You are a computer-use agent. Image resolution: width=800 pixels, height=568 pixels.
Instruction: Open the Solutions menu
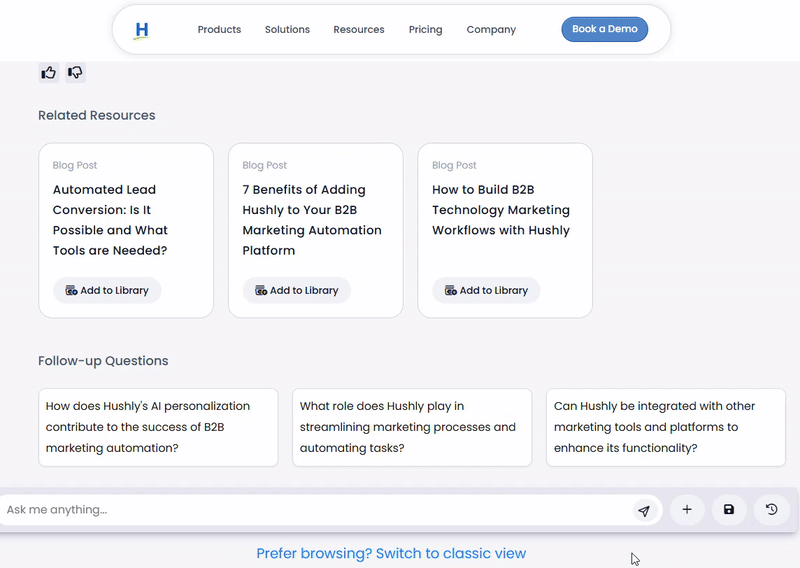click(x=287, y=30)
